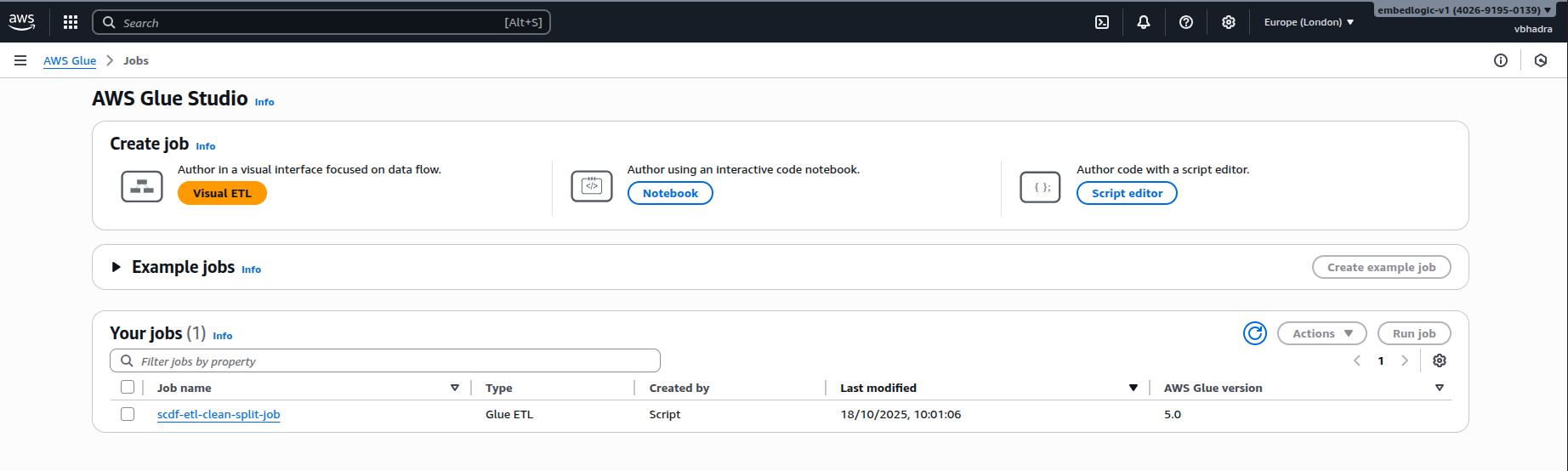The width and height of the screenshot is (1568, 471).
Task: Select the scdf-etl-clean-split-job checkbox
Action: click(128, 414)
